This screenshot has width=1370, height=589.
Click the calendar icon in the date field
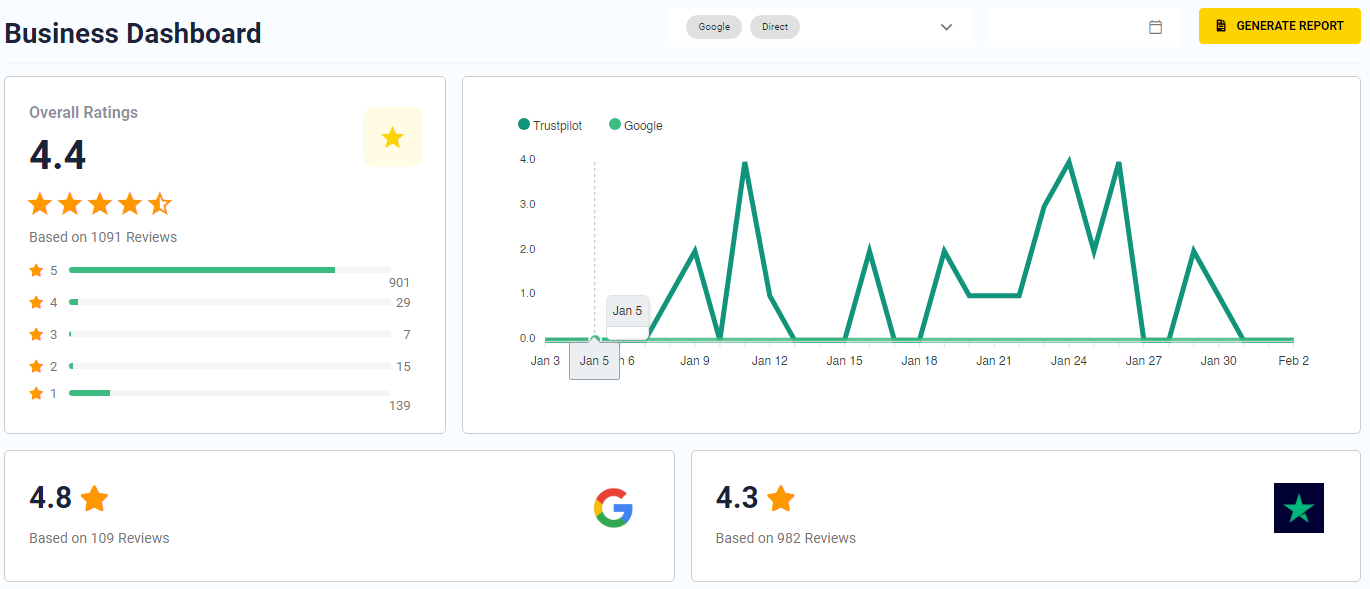[1156, 27]
